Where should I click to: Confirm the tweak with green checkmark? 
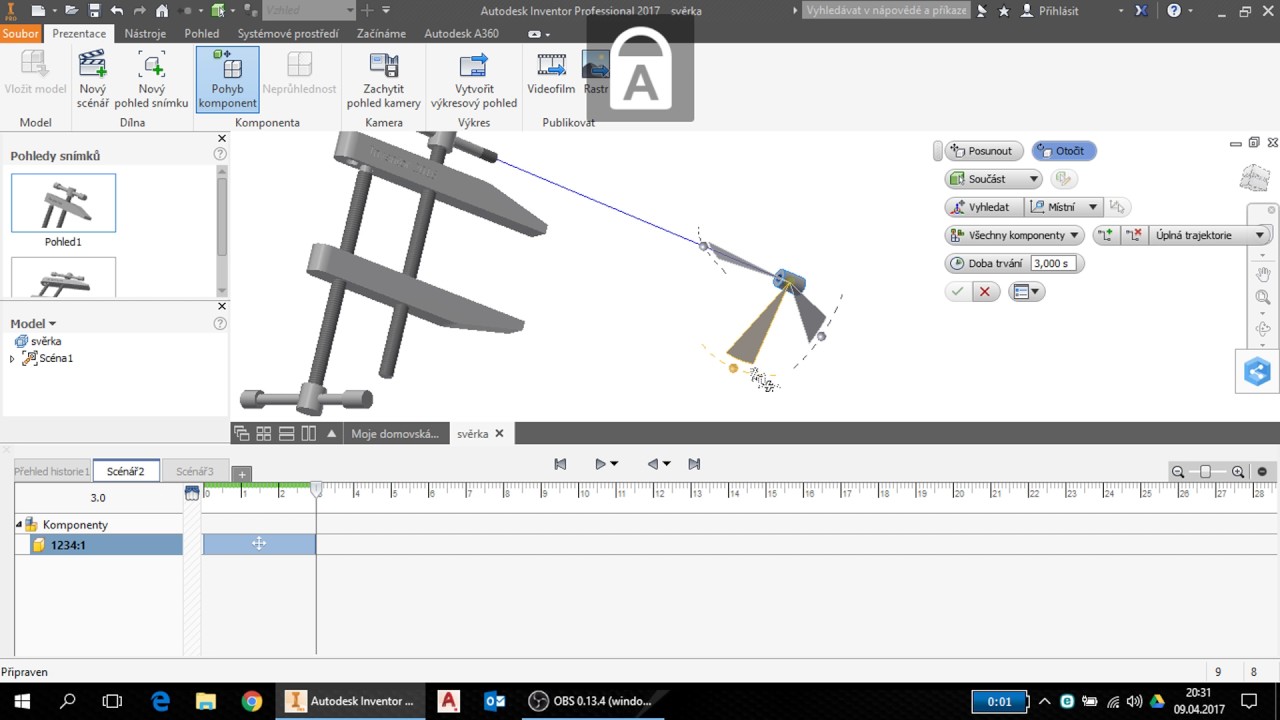(957, 292)
